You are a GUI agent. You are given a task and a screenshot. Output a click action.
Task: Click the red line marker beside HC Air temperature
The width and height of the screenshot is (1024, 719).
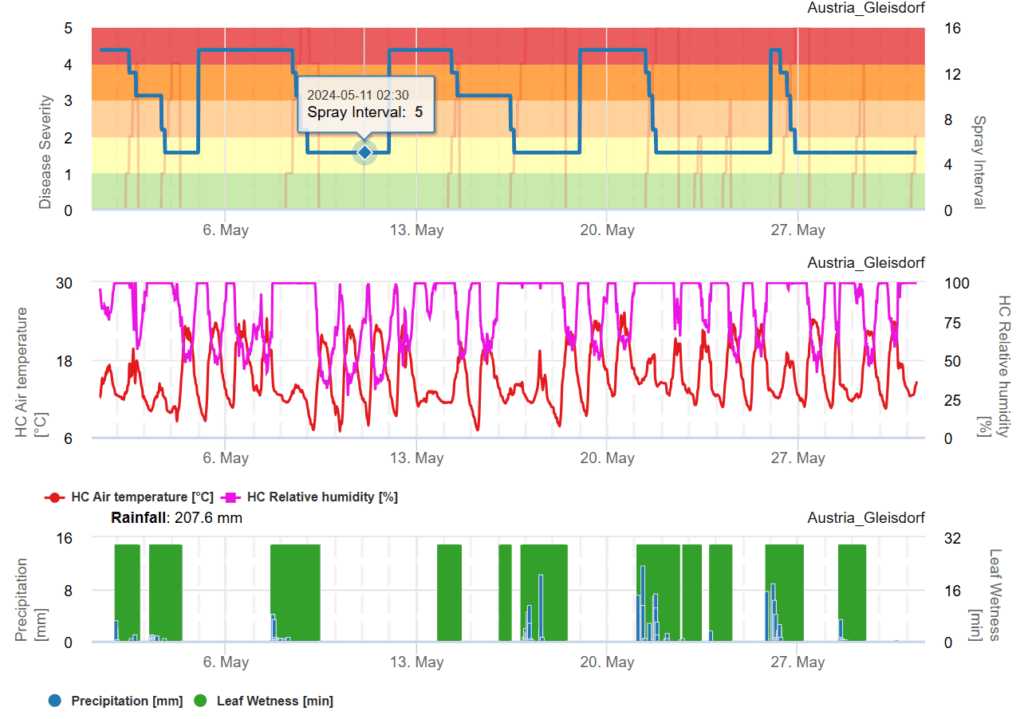54,497
